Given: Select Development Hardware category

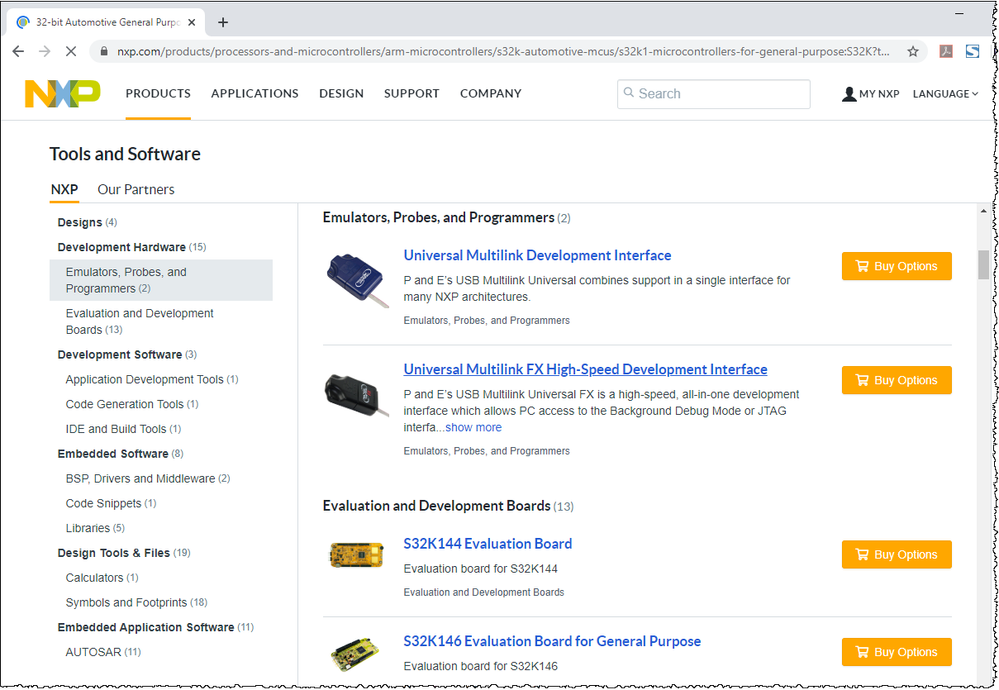Looking at the screenshot, I should click(132, 247).
